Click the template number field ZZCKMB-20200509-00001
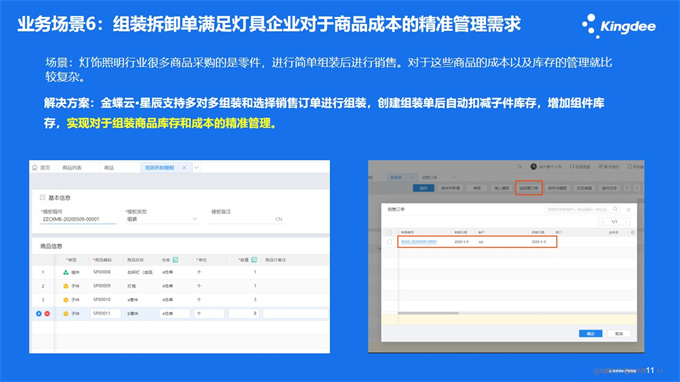Viewport: 680px width, 382px height. click(x=78, y=219)
